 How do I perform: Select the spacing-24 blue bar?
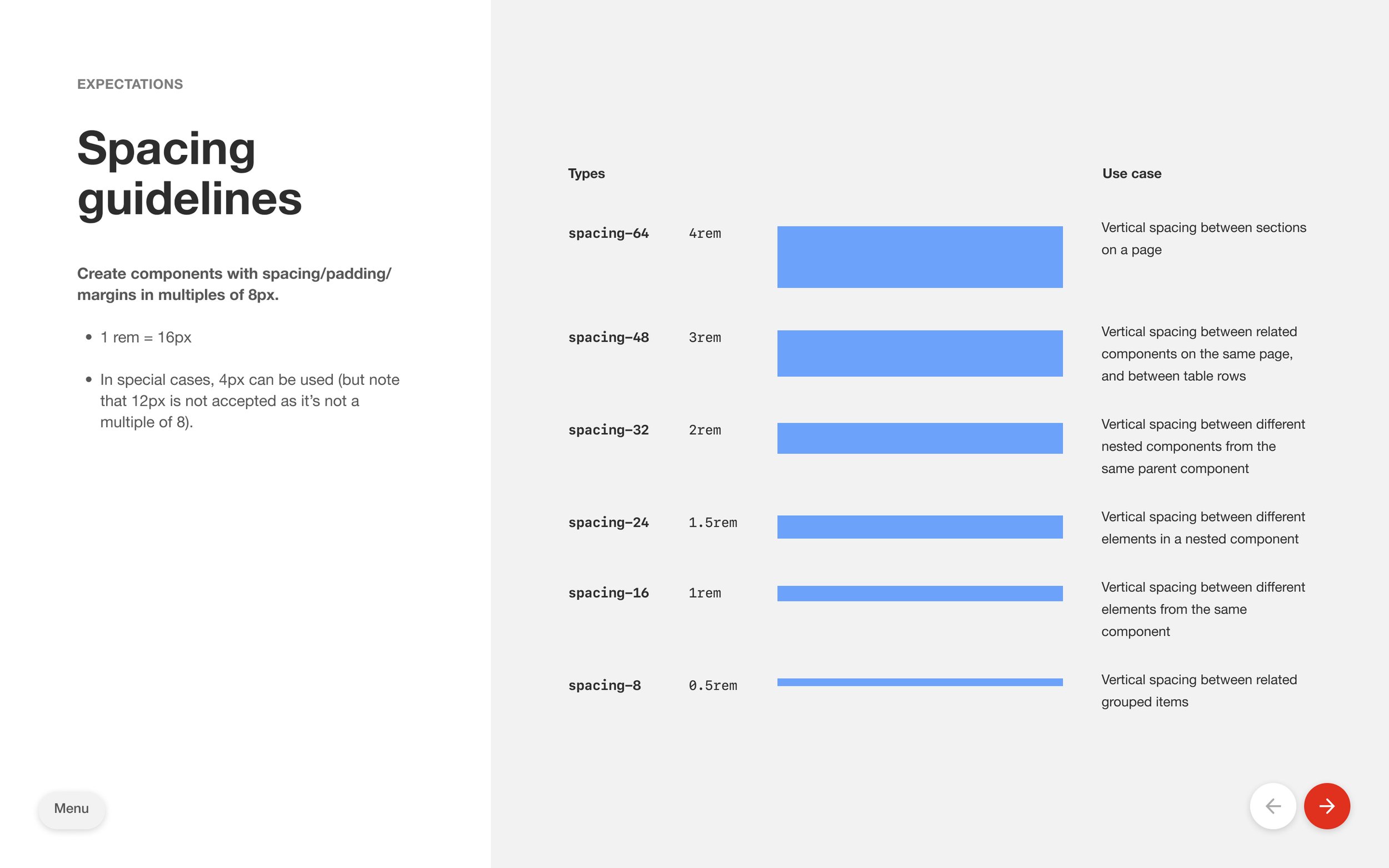pyautogui.click(x=919, y=526)
